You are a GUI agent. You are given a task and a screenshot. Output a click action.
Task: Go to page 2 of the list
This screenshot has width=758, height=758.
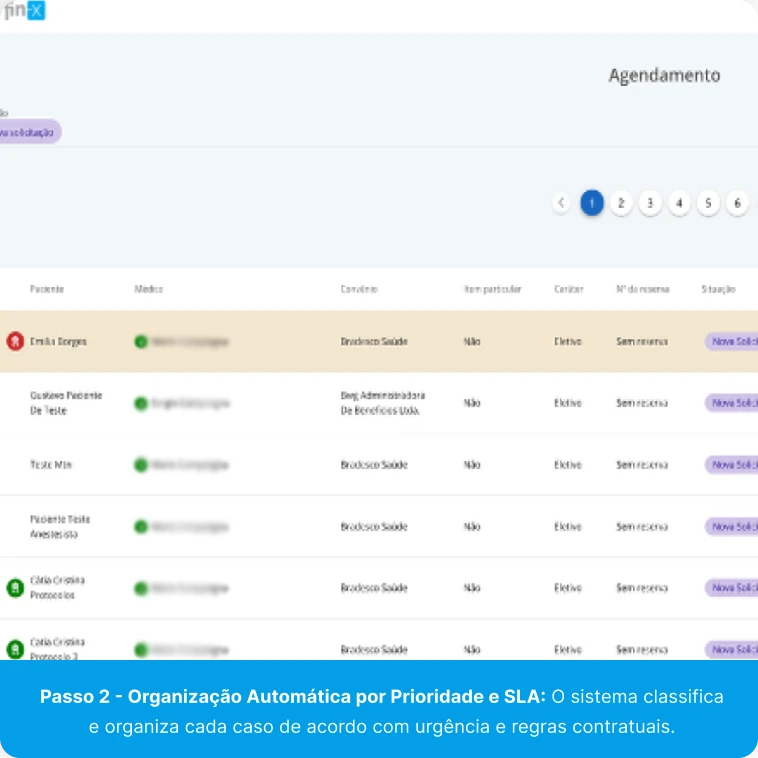pos(621,203)
